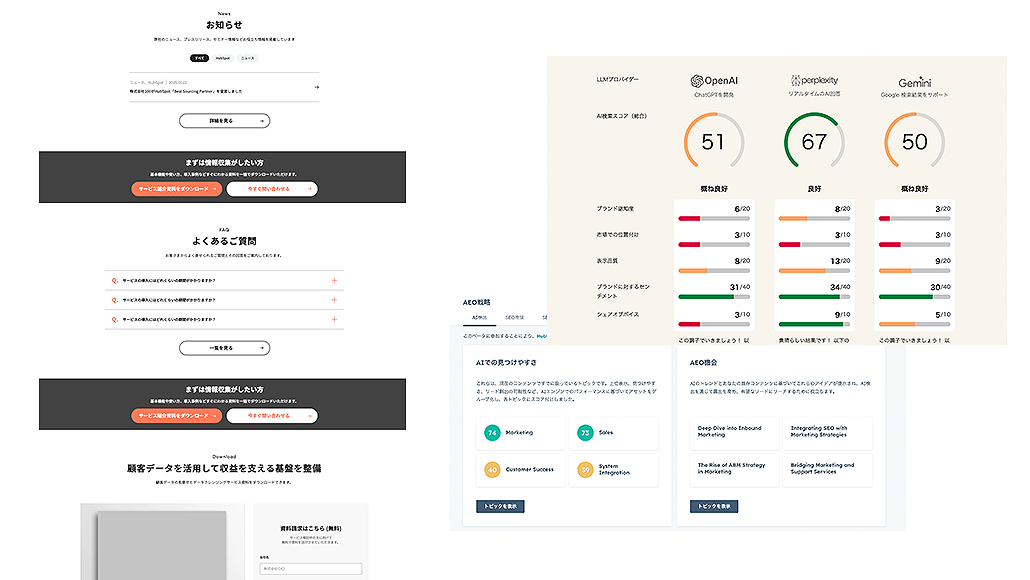This screenshot has height=580, width=1030.
Task: Click the company name input field
Action: 310,568
